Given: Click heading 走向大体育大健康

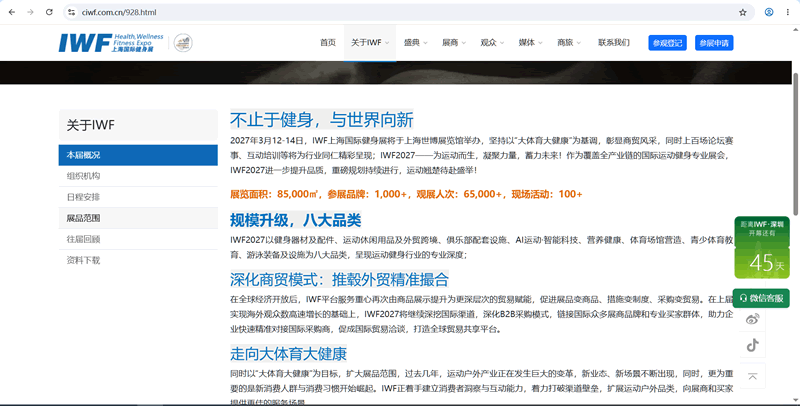Looking at the screenshot, I should 288,353.
